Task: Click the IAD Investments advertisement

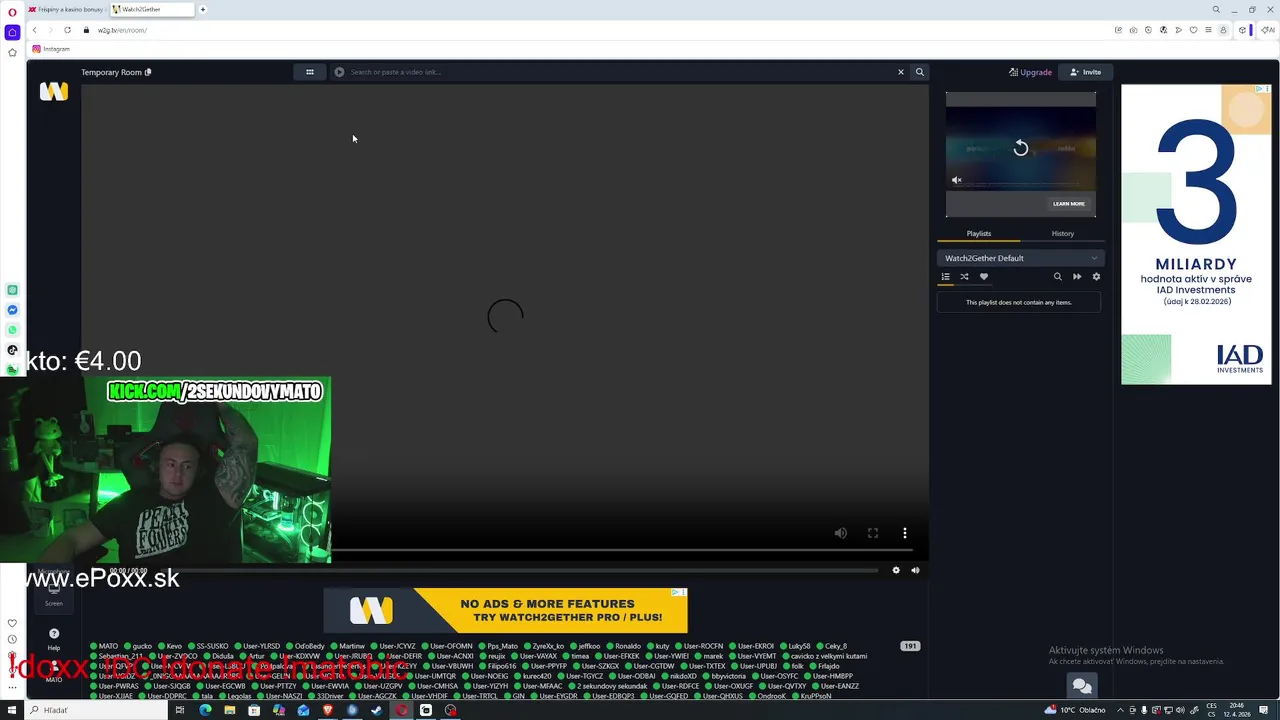Action: [x=1196, y=234]
